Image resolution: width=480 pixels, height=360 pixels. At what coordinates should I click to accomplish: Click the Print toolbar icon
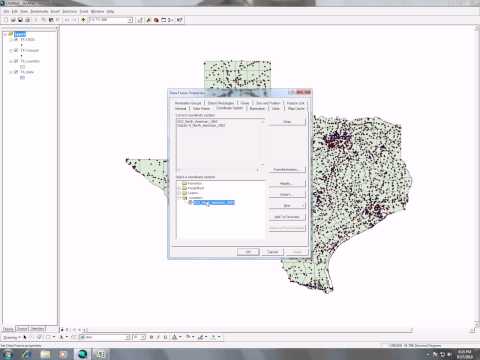[x=28, y=20]
